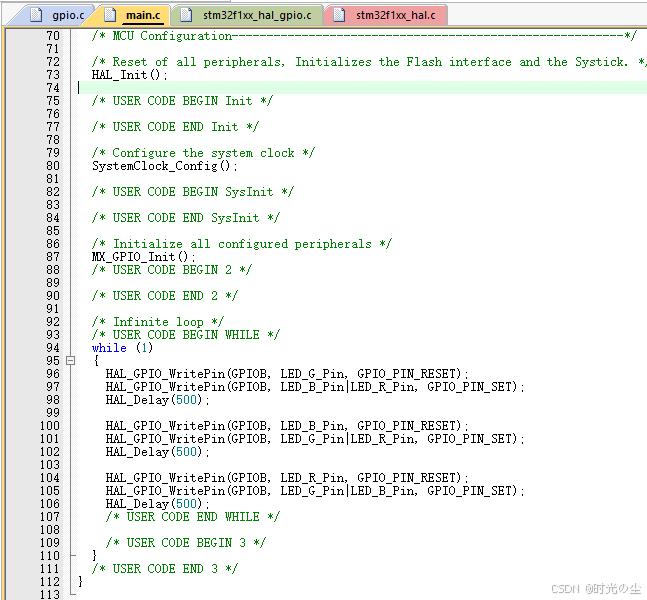Open the stm32f1xx_hal_gpio.c tab
The width and height of the screenshot is (647, 600).
tap(248, 15)
